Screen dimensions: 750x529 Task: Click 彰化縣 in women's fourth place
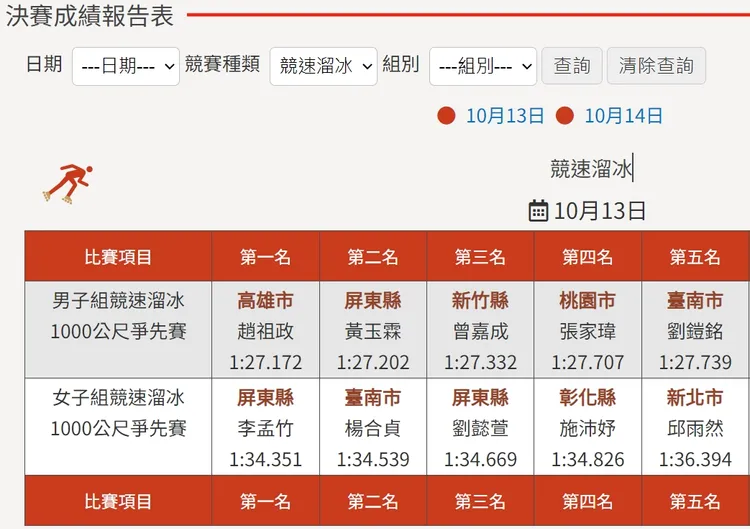tap(588, 397)
